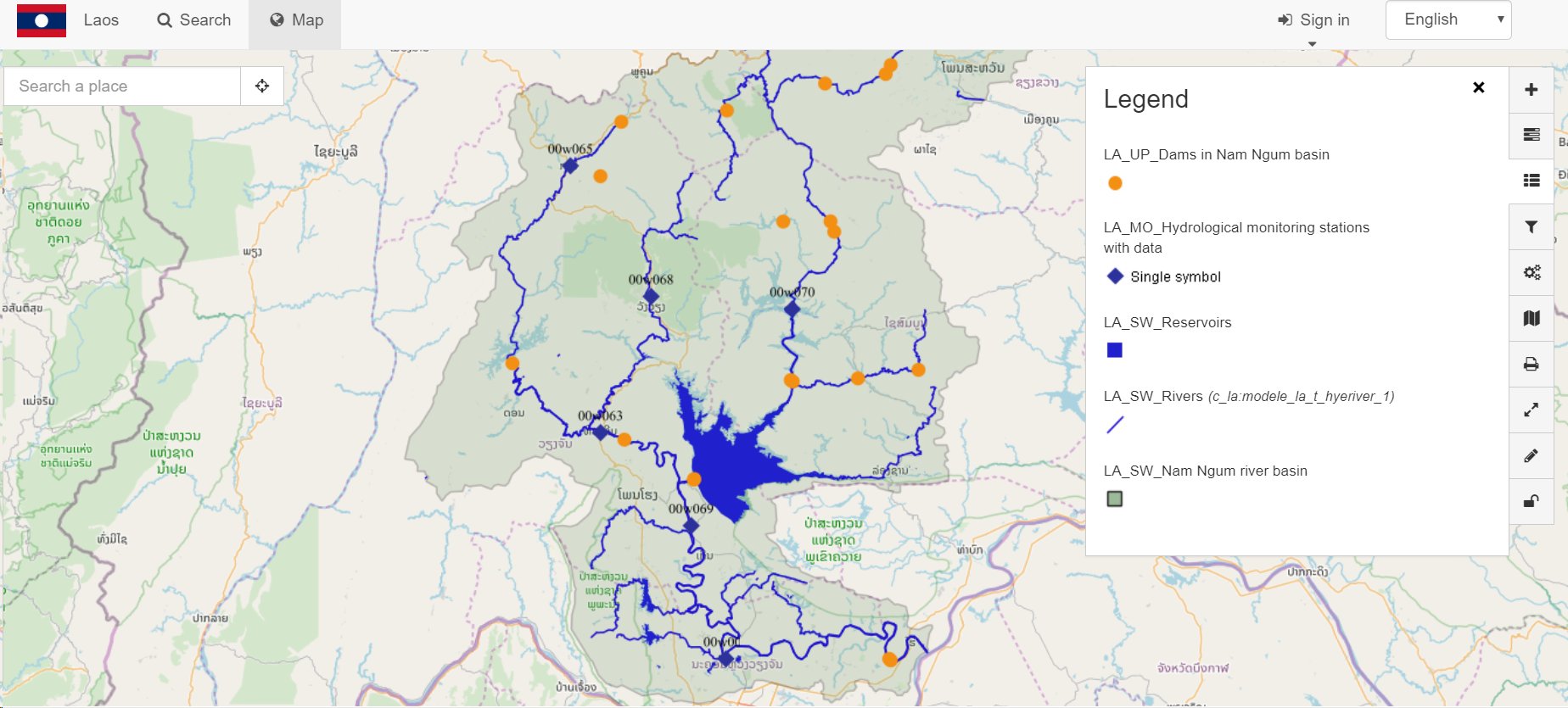This screenshot has height=708, width=1568.
Task: Open the layers stack panel
Action: pos(1531,135)
